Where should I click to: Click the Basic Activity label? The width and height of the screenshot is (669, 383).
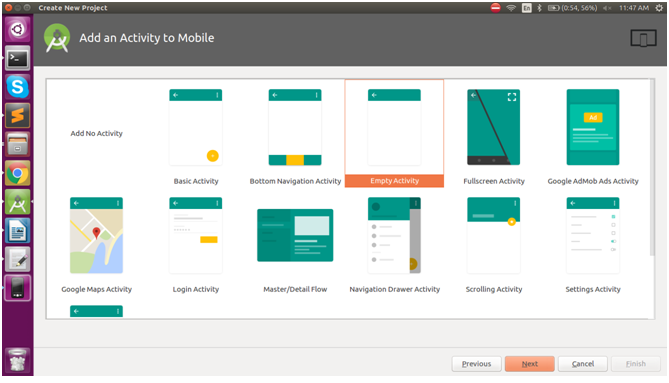point(196,181)
